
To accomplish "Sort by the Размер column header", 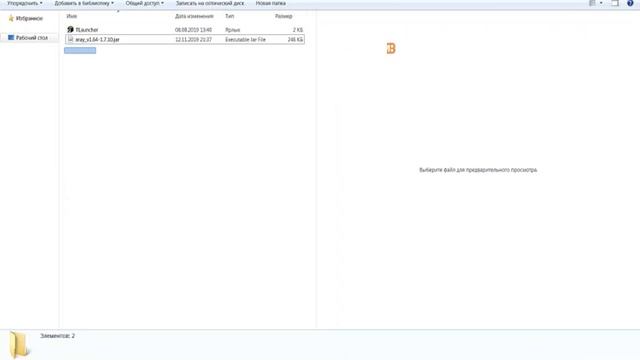I will 284,16.
